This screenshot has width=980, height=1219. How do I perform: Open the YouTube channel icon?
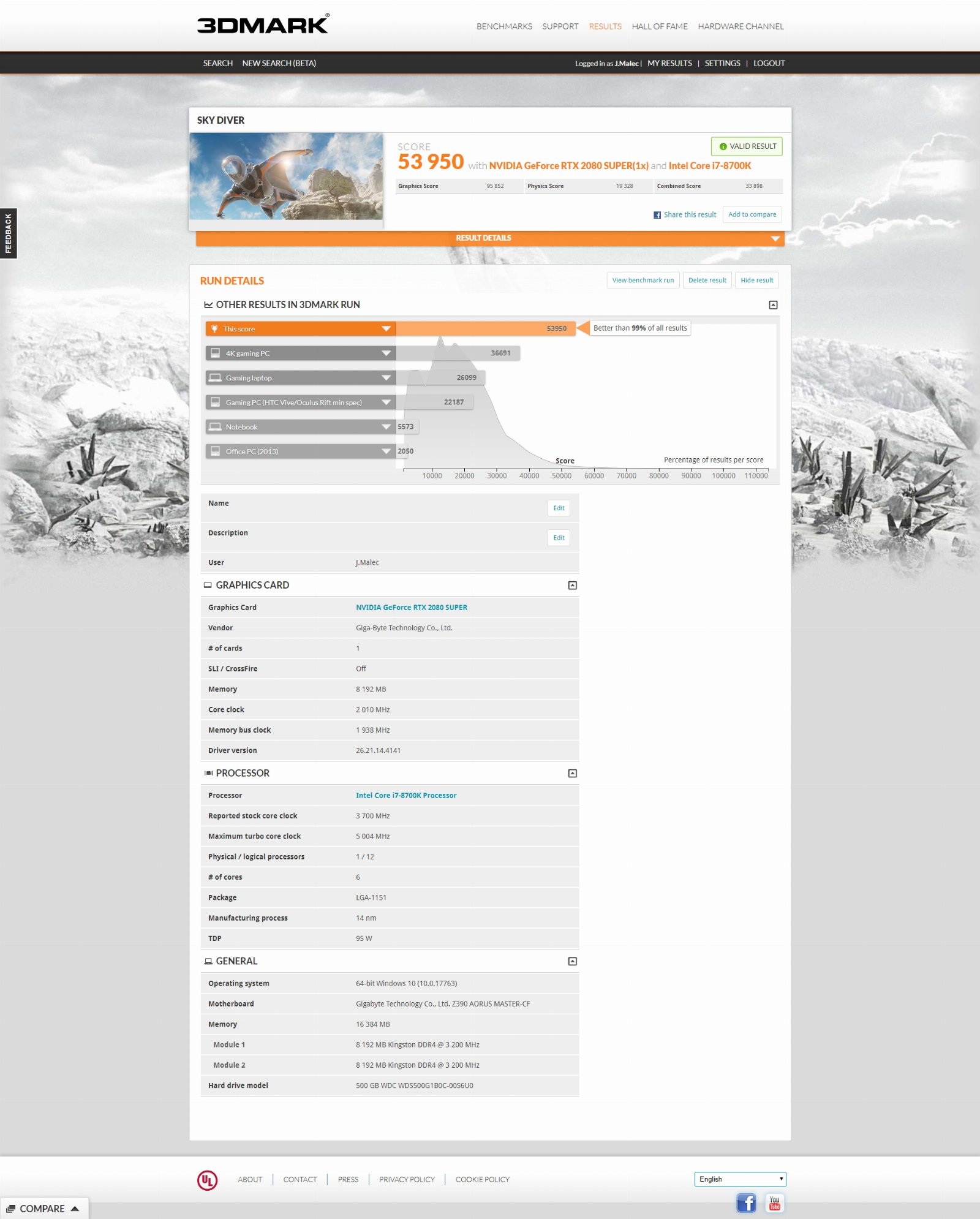(x=774, y=1203)
